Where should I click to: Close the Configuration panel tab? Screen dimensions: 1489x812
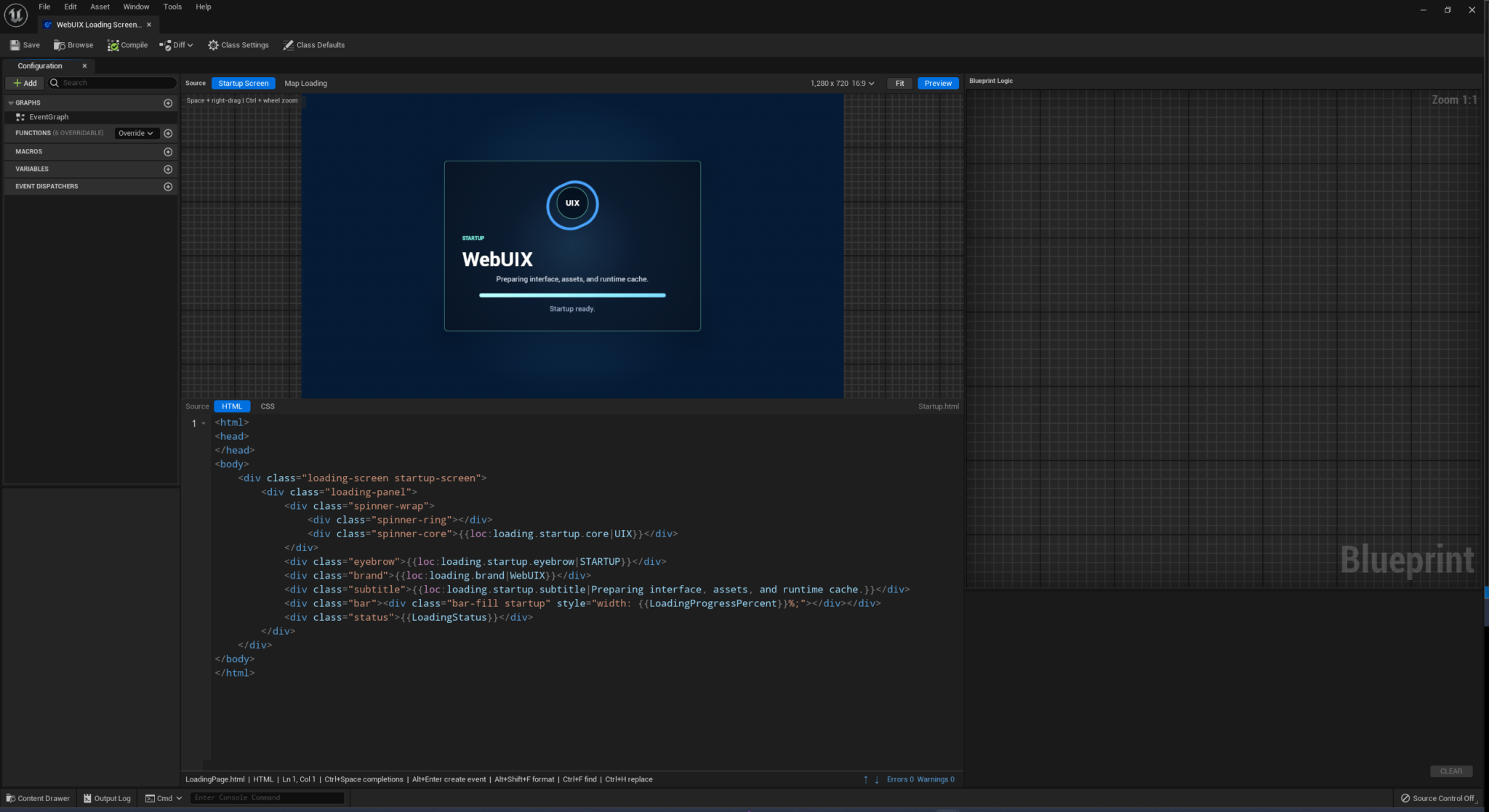tap(84, 66)
